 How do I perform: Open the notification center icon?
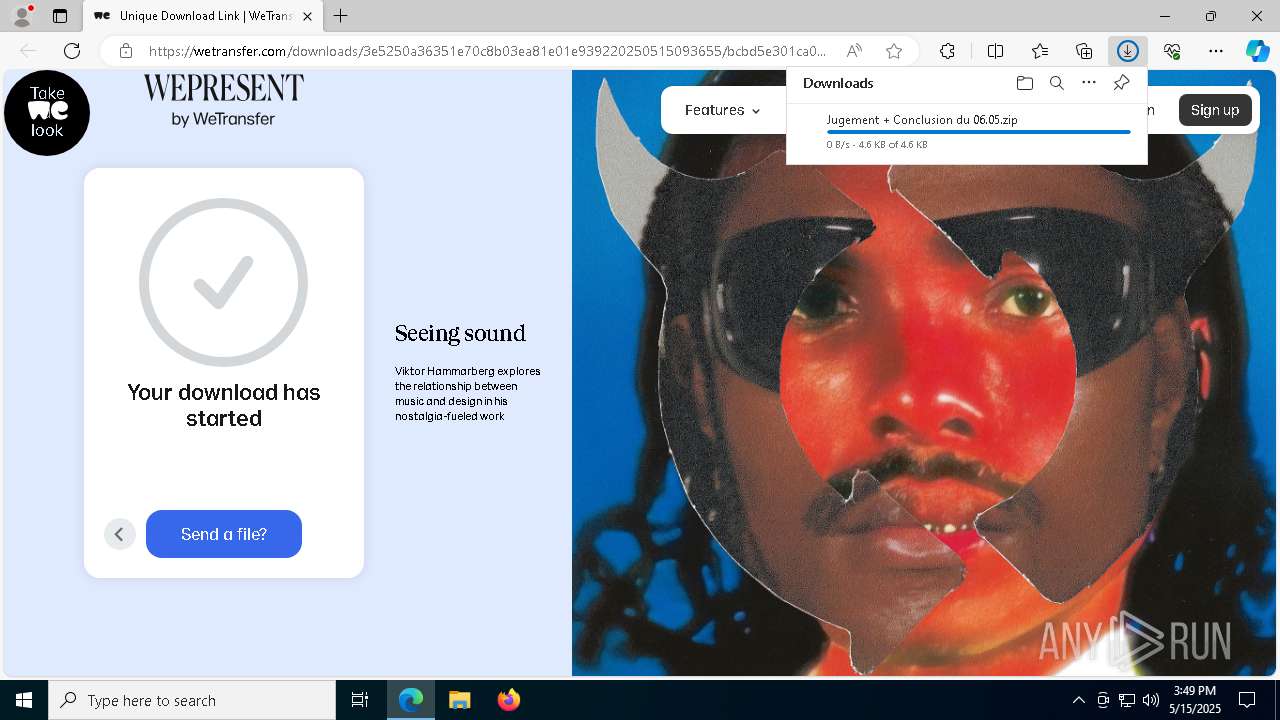coord(1247,700)
